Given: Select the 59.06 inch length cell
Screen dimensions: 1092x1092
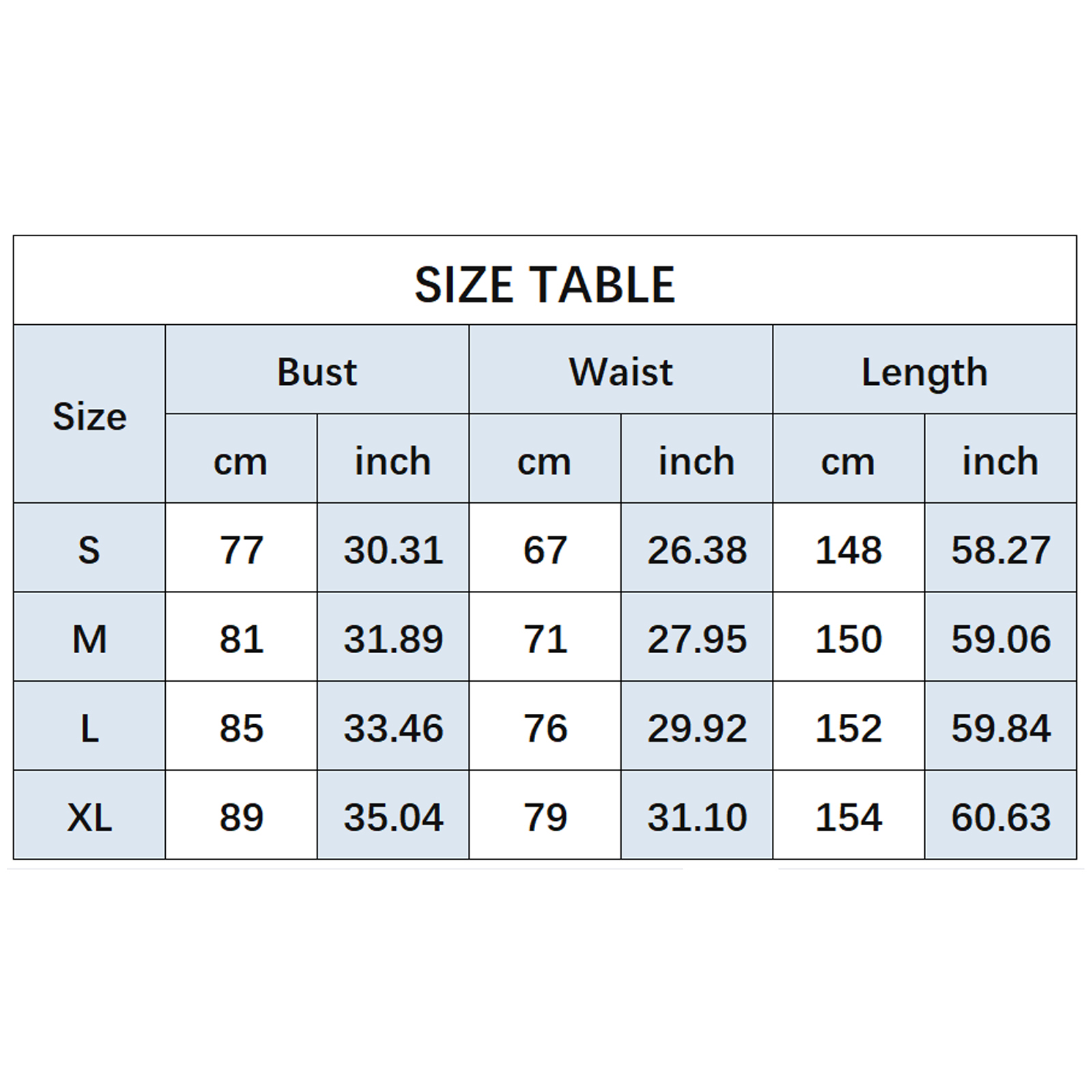Looking at the screenshot, I should pyautogui.click(x=1001, y=639).
